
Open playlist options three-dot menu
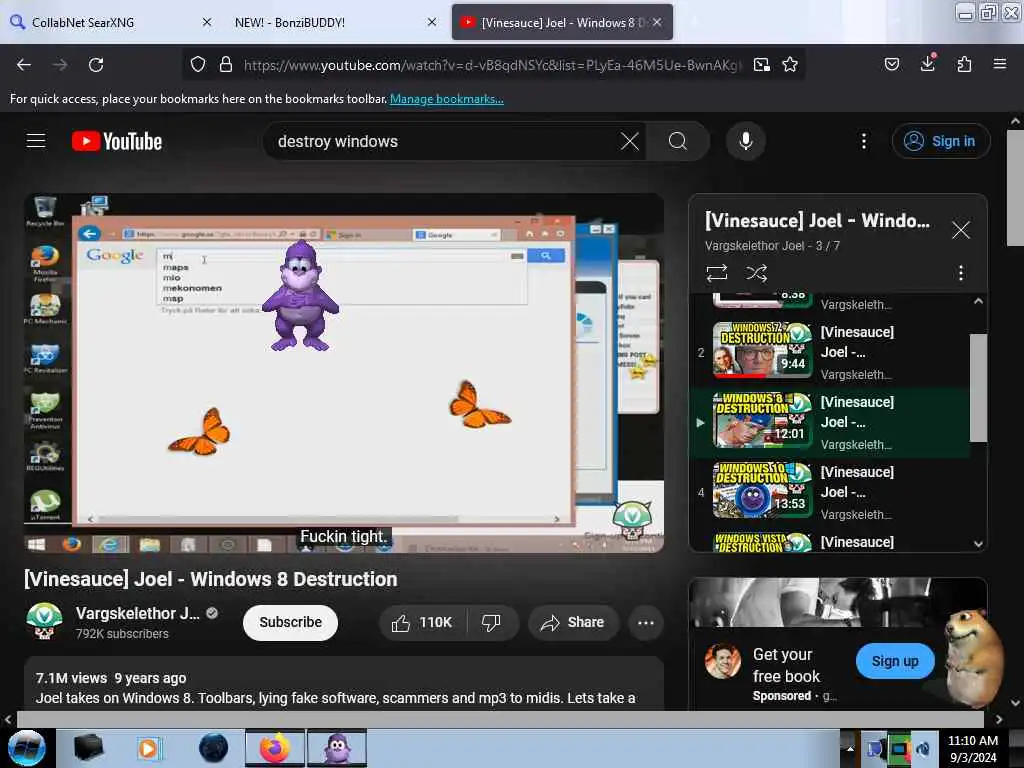point(961,273)
